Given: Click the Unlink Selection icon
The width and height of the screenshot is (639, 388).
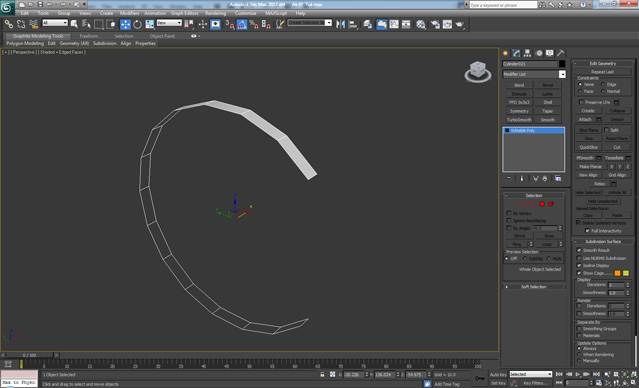Looking at the screenshot, I should [x=21, y=24].
